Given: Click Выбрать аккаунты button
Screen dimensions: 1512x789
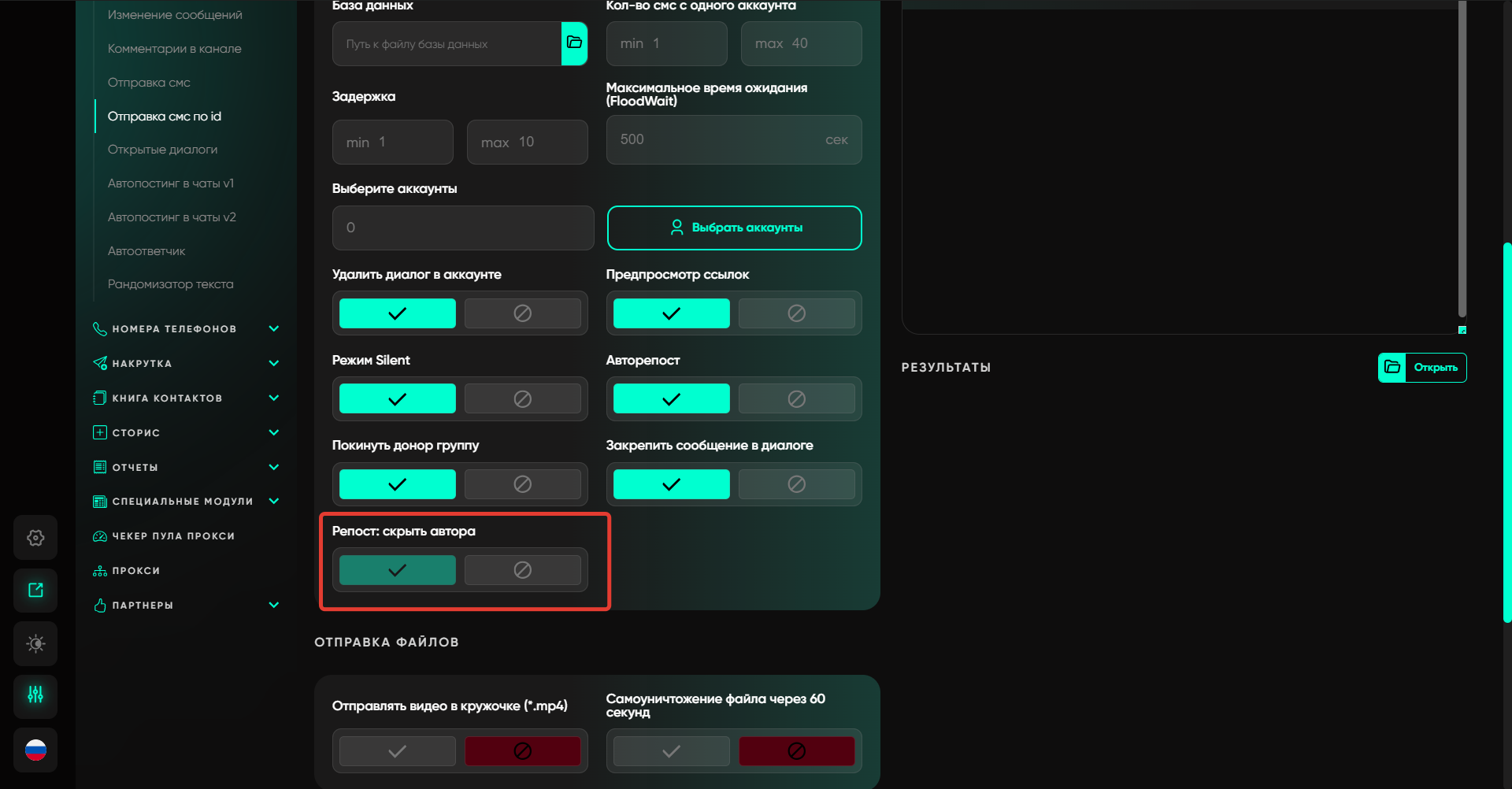Looking at the screenshot, I should 734,228.
